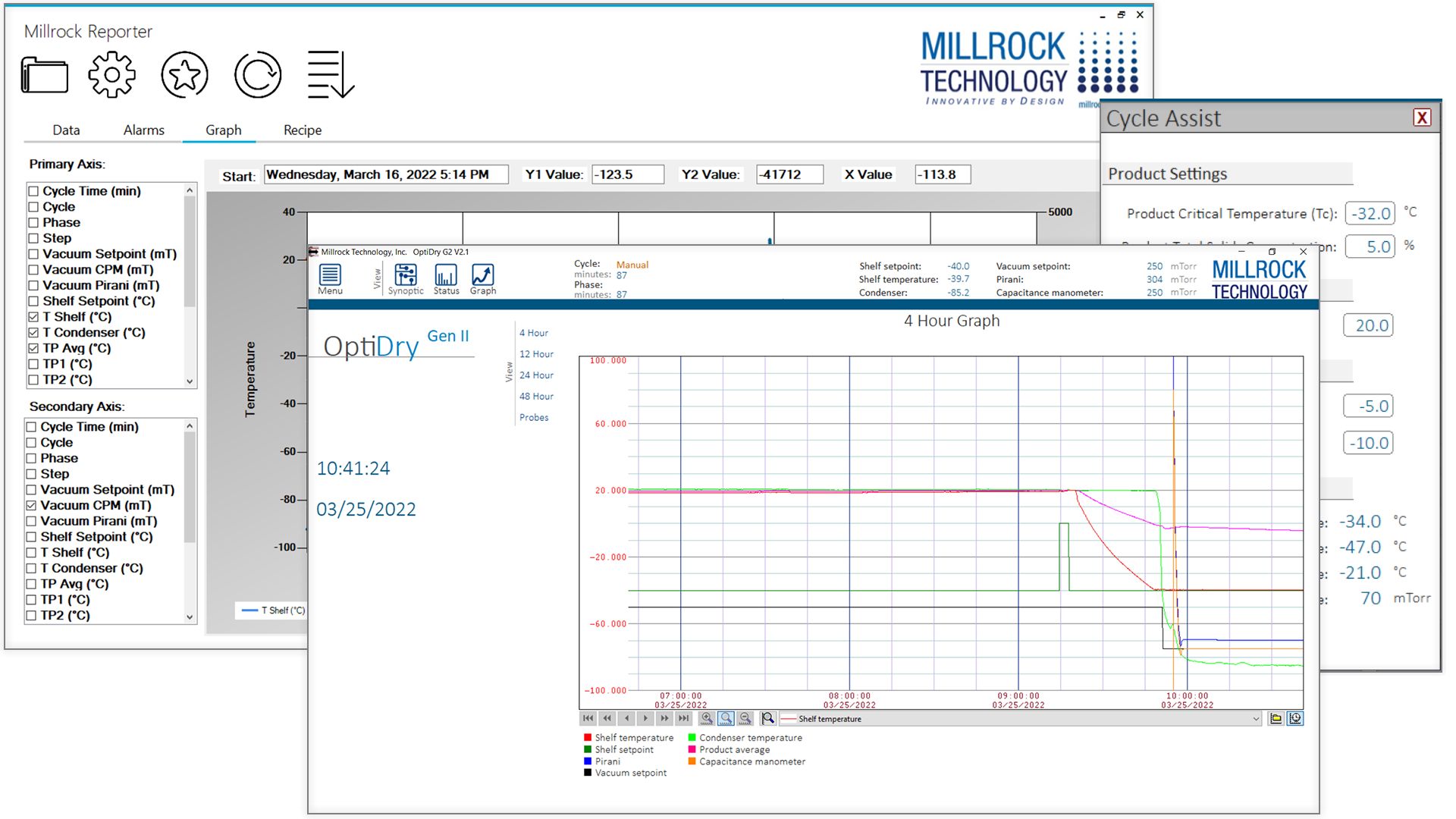Open the Status view icon
This screenshot has width=1456, height=819.
pos(446,279)
